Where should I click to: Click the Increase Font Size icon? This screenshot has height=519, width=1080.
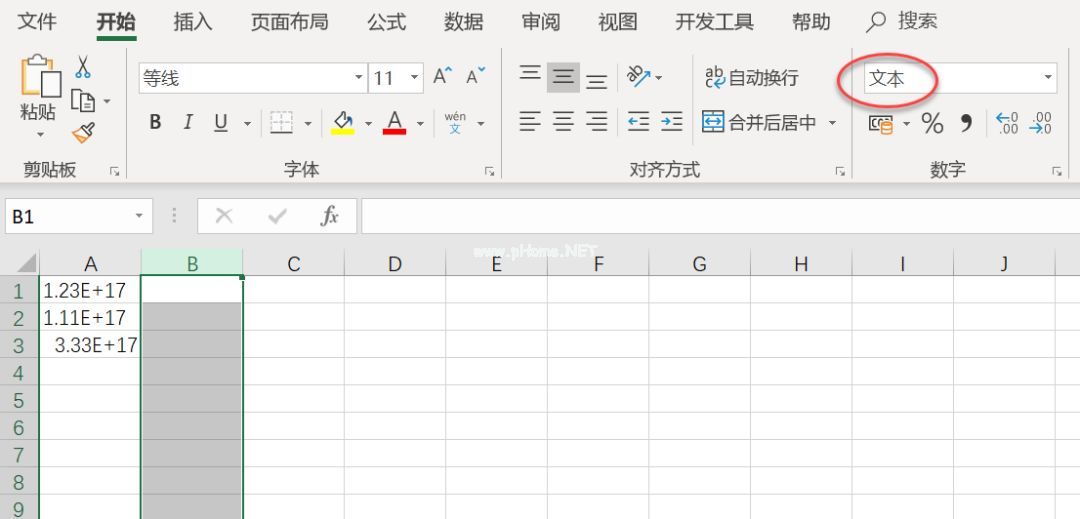[x=442, y=77]
